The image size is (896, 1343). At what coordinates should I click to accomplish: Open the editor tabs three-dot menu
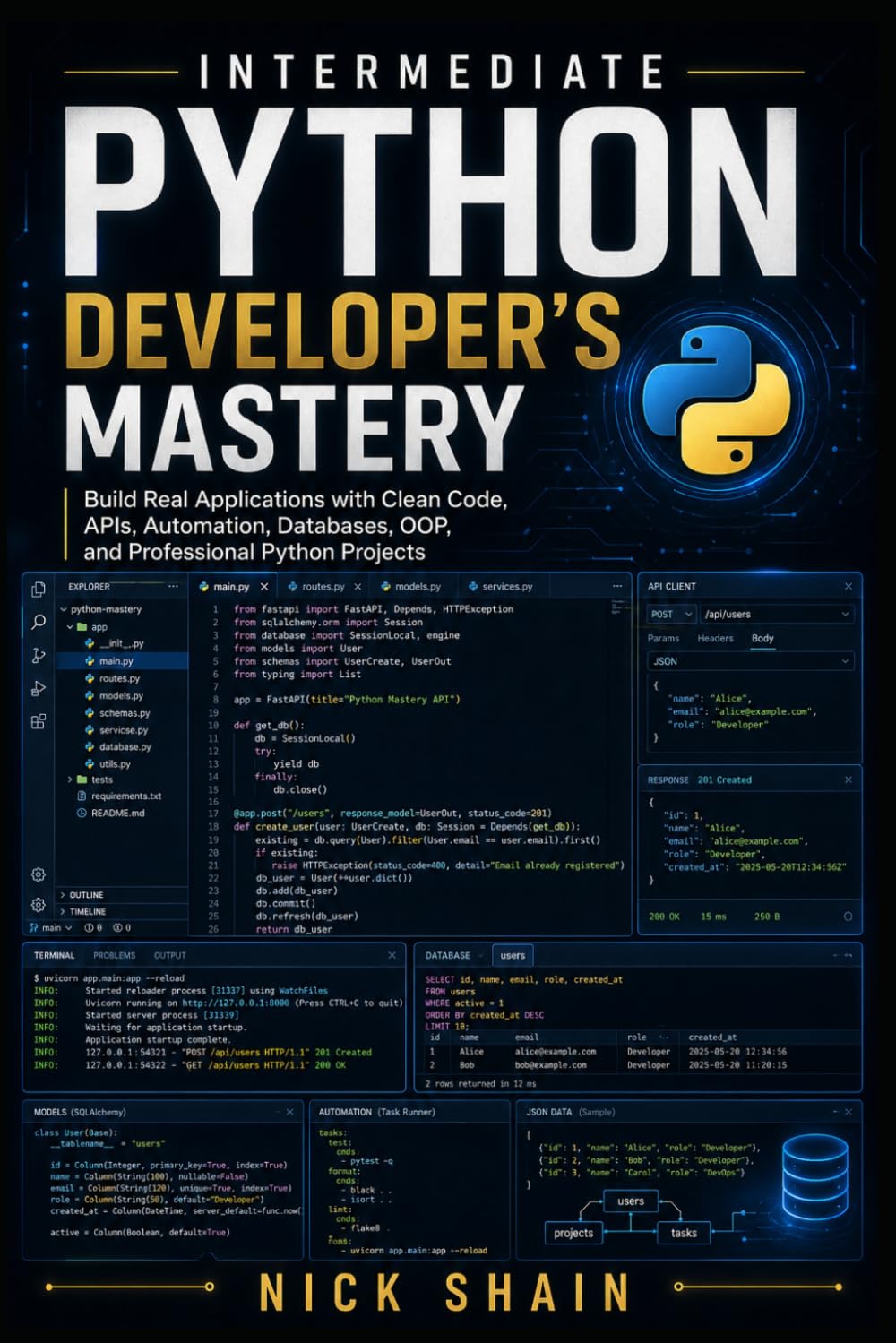tap(617, 586)
